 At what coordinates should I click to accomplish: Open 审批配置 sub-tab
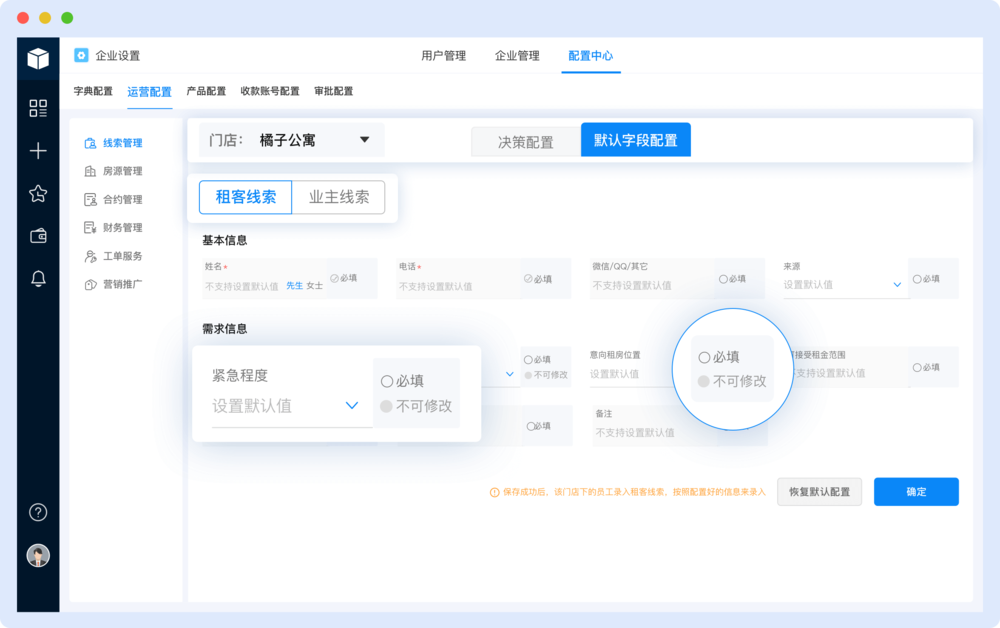tap(334, 91)
